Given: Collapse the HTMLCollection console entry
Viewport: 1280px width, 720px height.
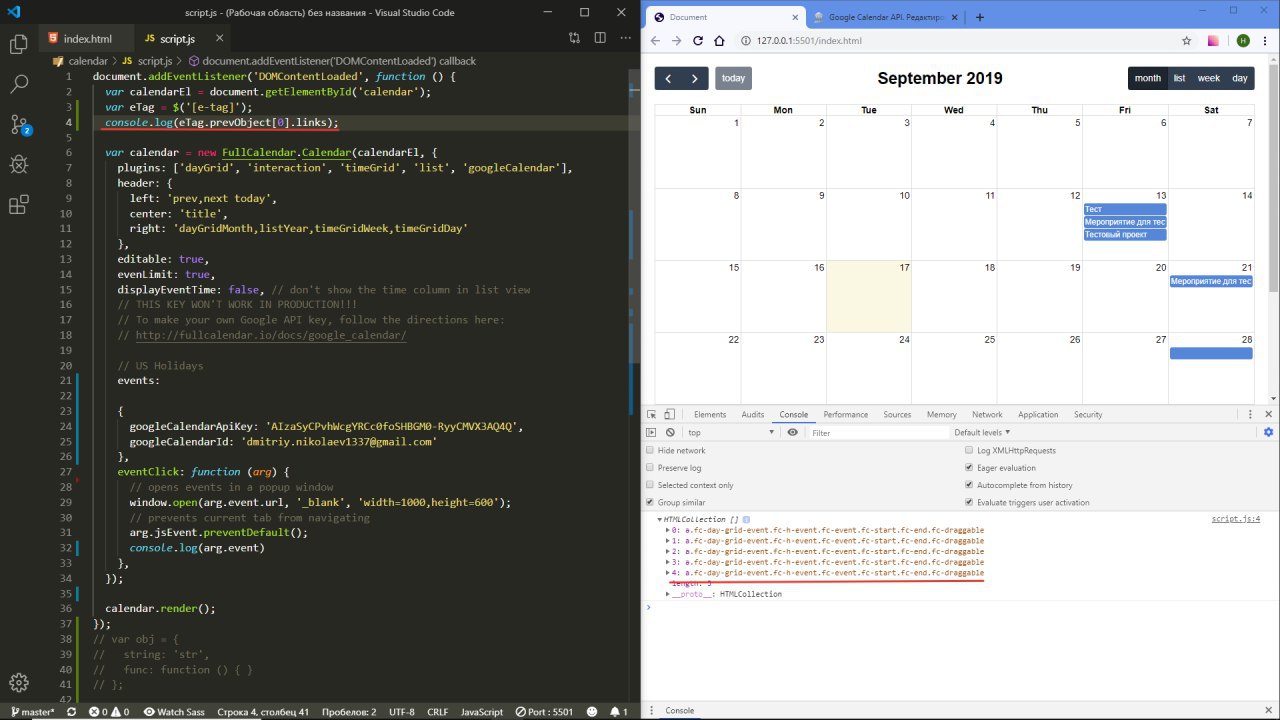Looking at the screenshot, I should coord(659,519).
